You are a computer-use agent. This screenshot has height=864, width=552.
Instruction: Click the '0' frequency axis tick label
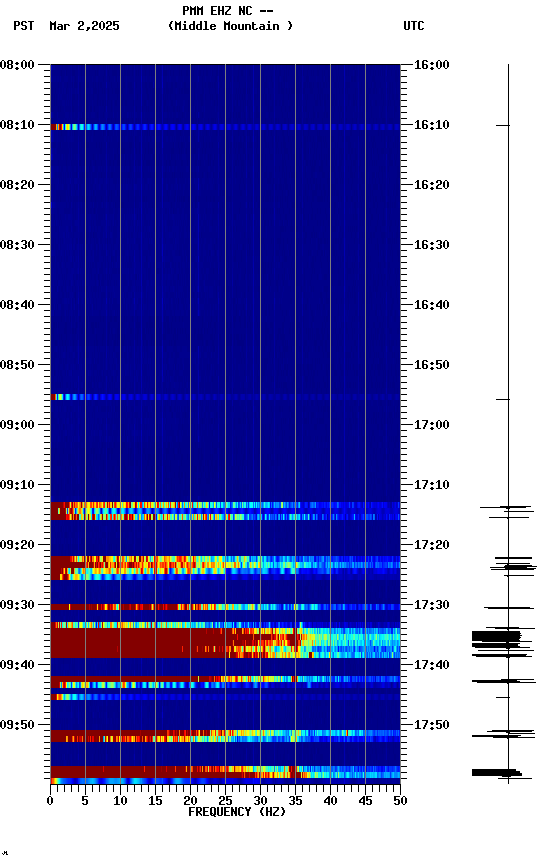tap(51, 801)
